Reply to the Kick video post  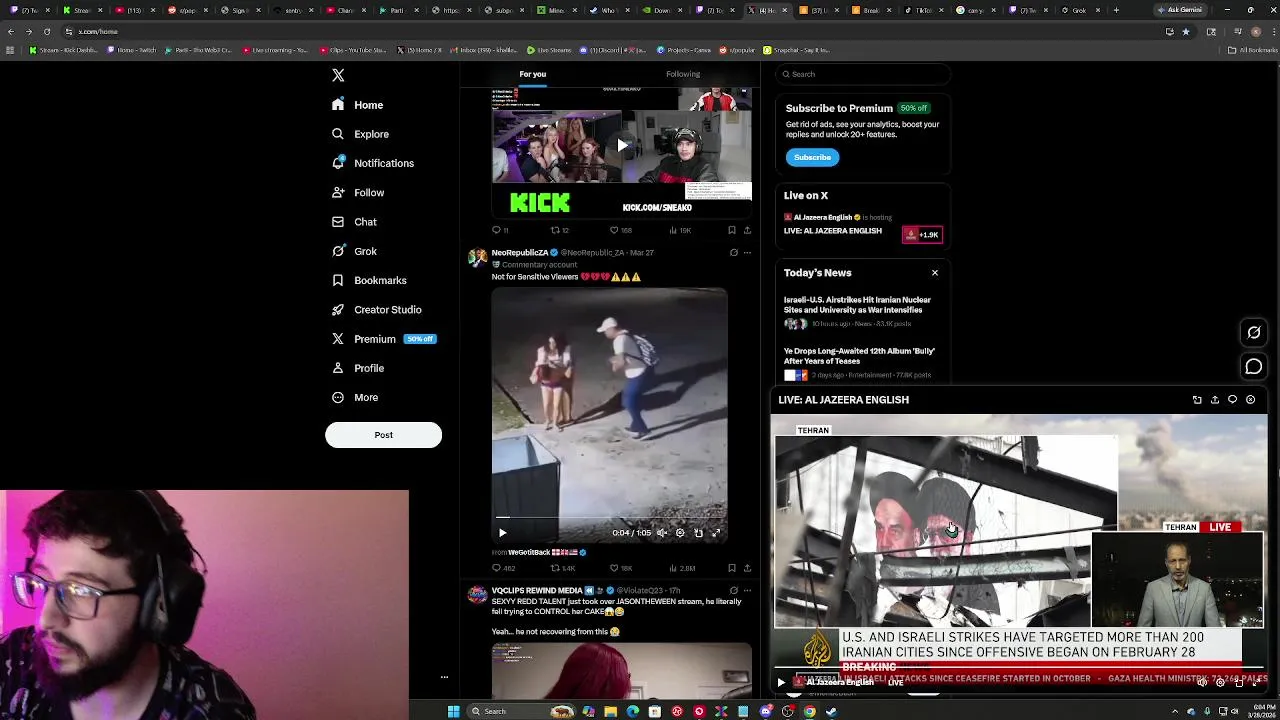coord(499,230)
